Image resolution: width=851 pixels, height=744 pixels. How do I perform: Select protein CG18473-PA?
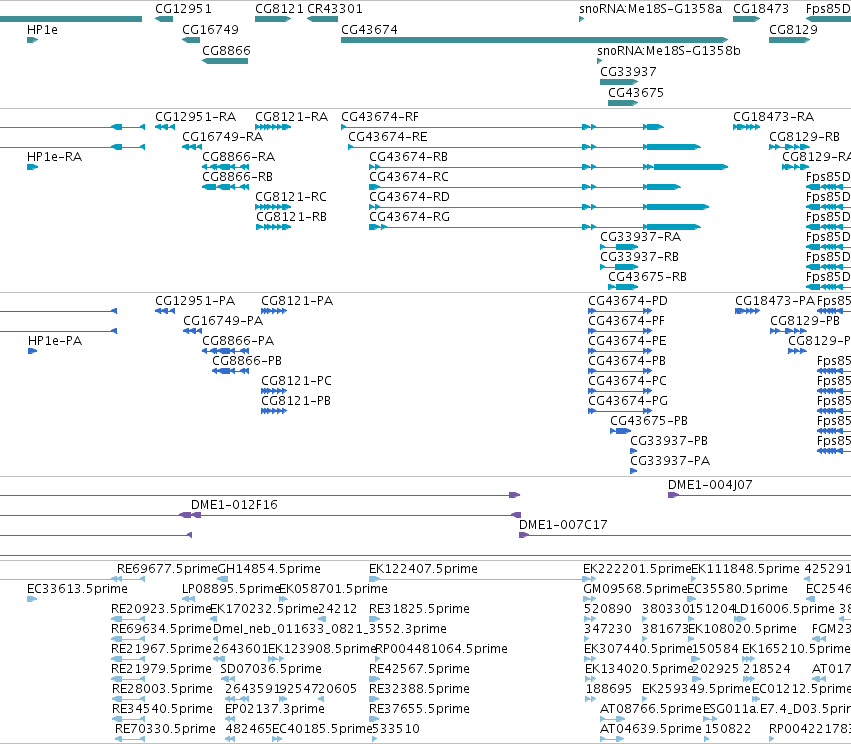tap(747, 311)
